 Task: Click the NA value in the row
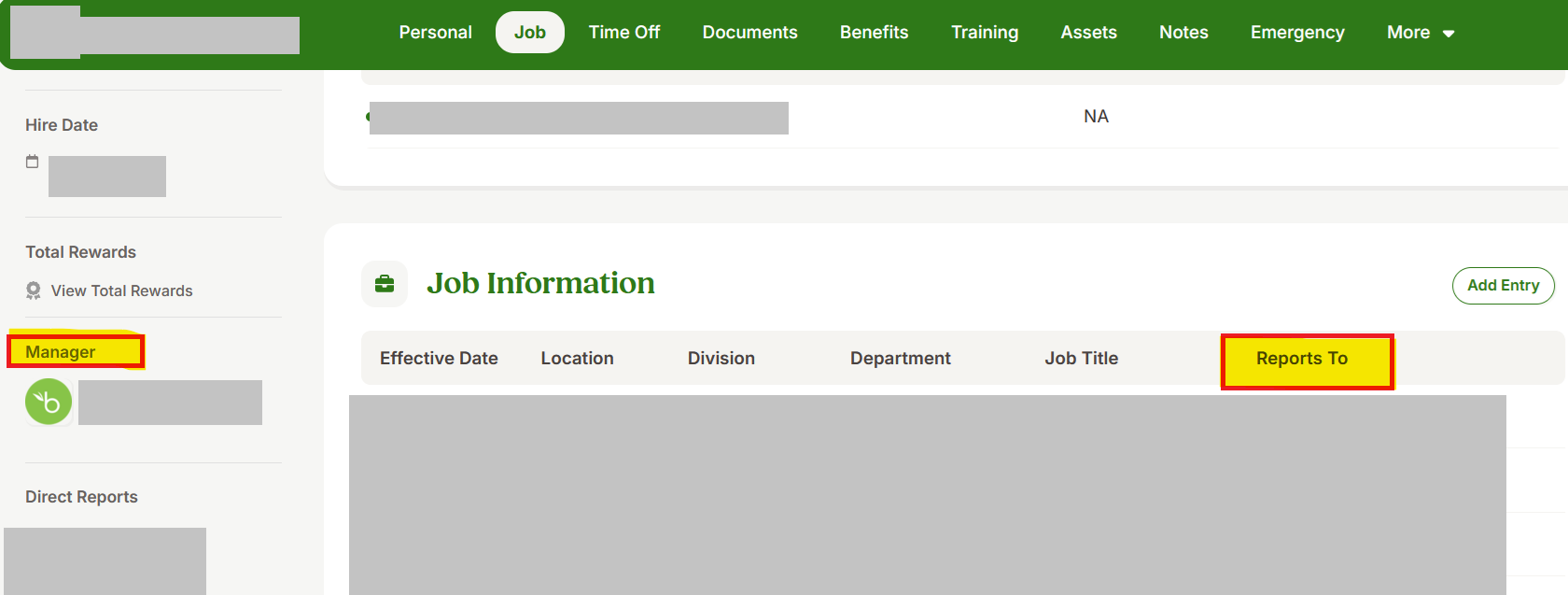point(1096,117)
